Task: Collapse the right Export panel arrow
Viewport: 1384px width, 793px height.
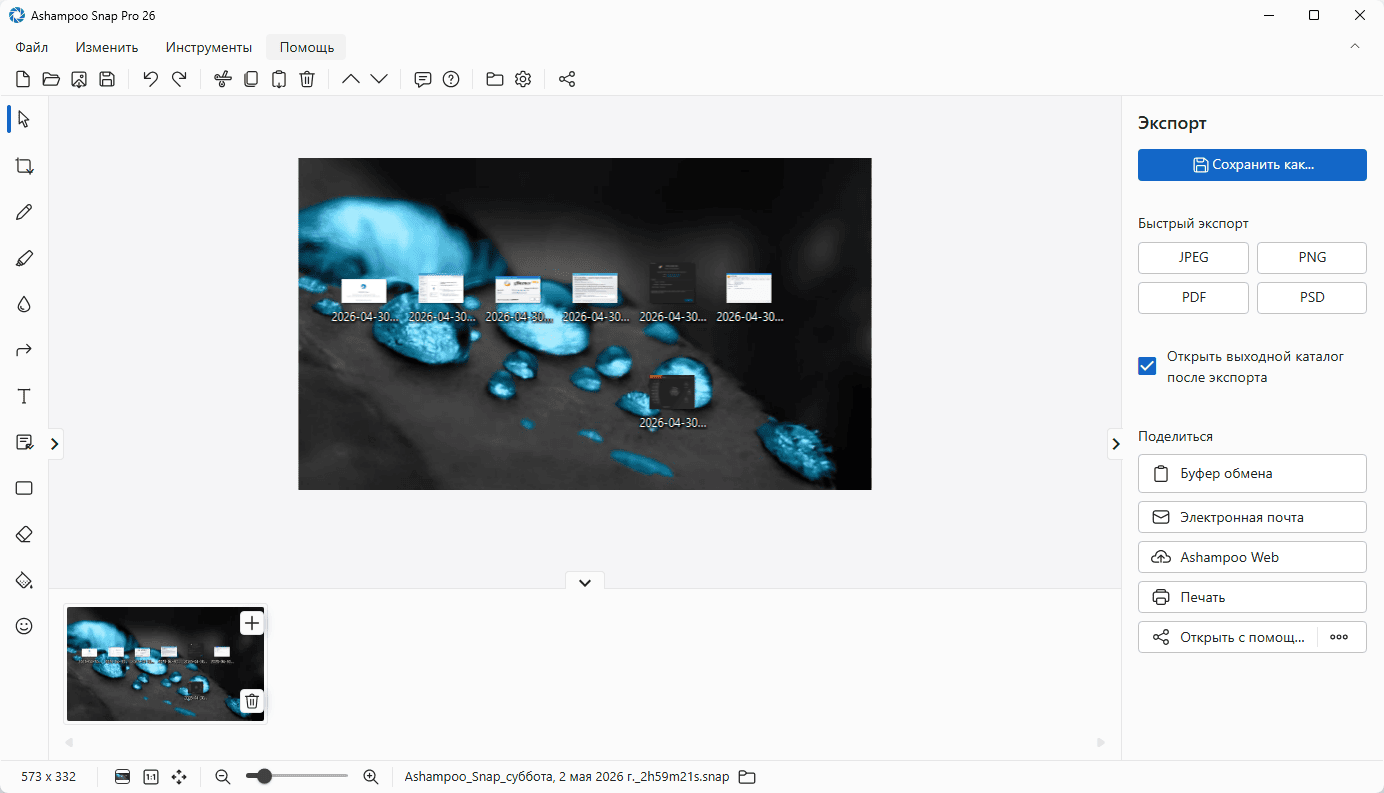Action: (x=1115, y=443)
